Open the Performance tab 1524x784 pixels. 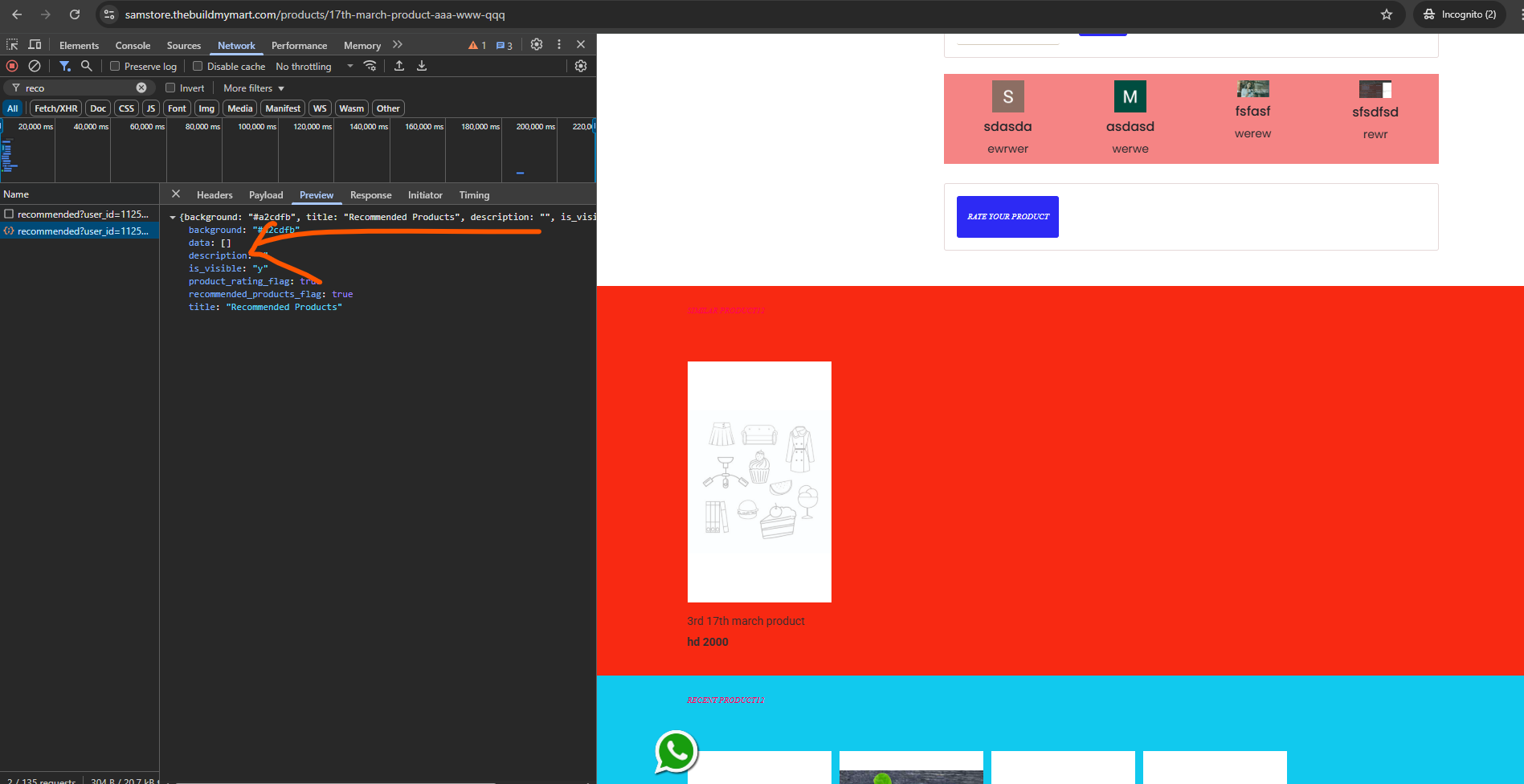300,46
